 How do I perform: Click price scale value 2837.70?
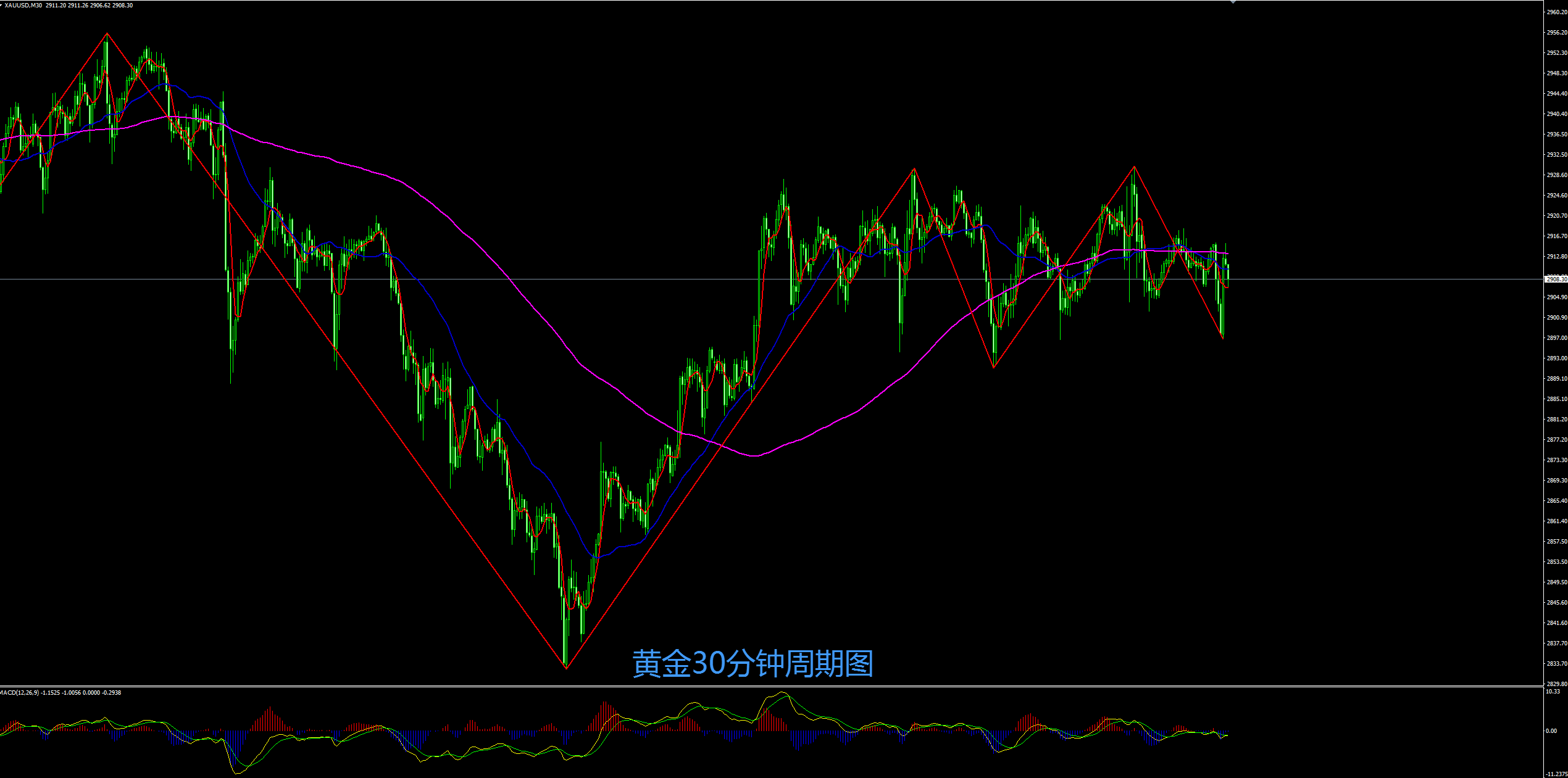tap(1557, 644)
